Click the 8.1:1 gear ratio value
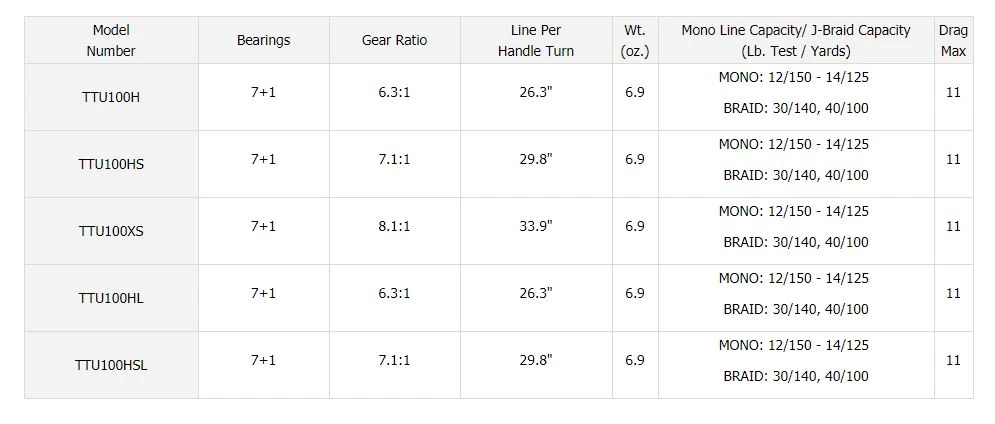 pos(394,227)
